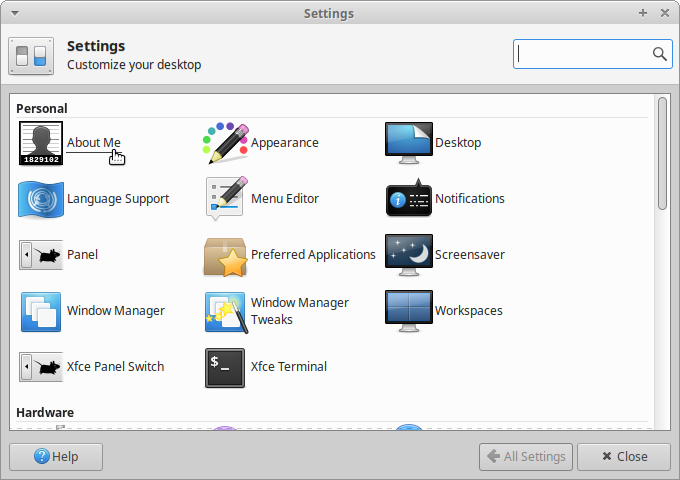Click the Appearance label

[x=284, y=143]
